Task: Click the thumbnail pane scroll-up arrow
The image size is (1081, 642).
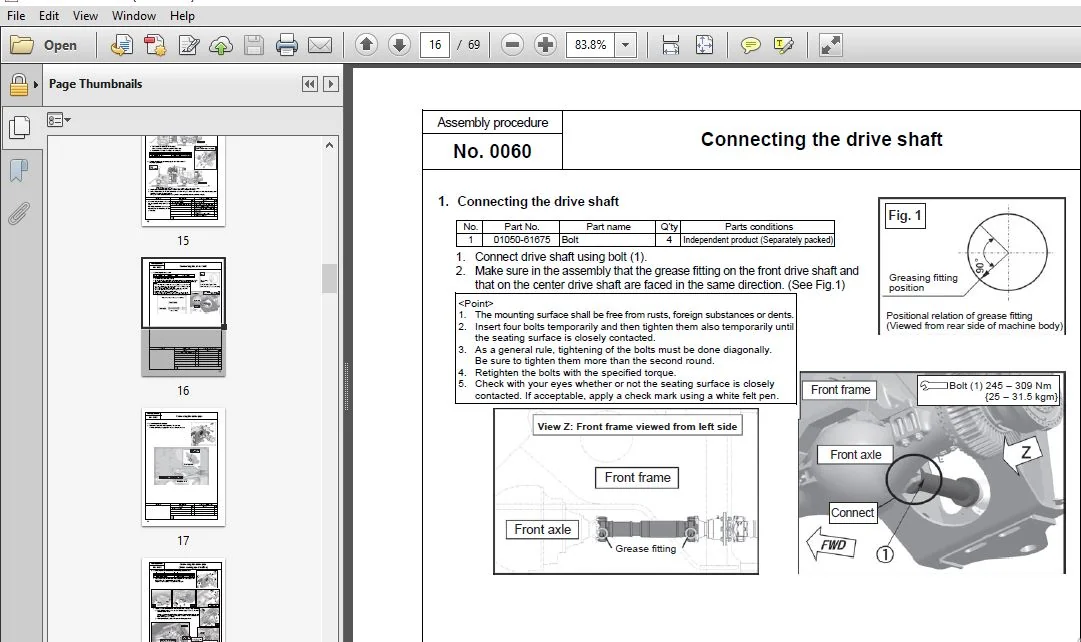Action: coord(330,145)
